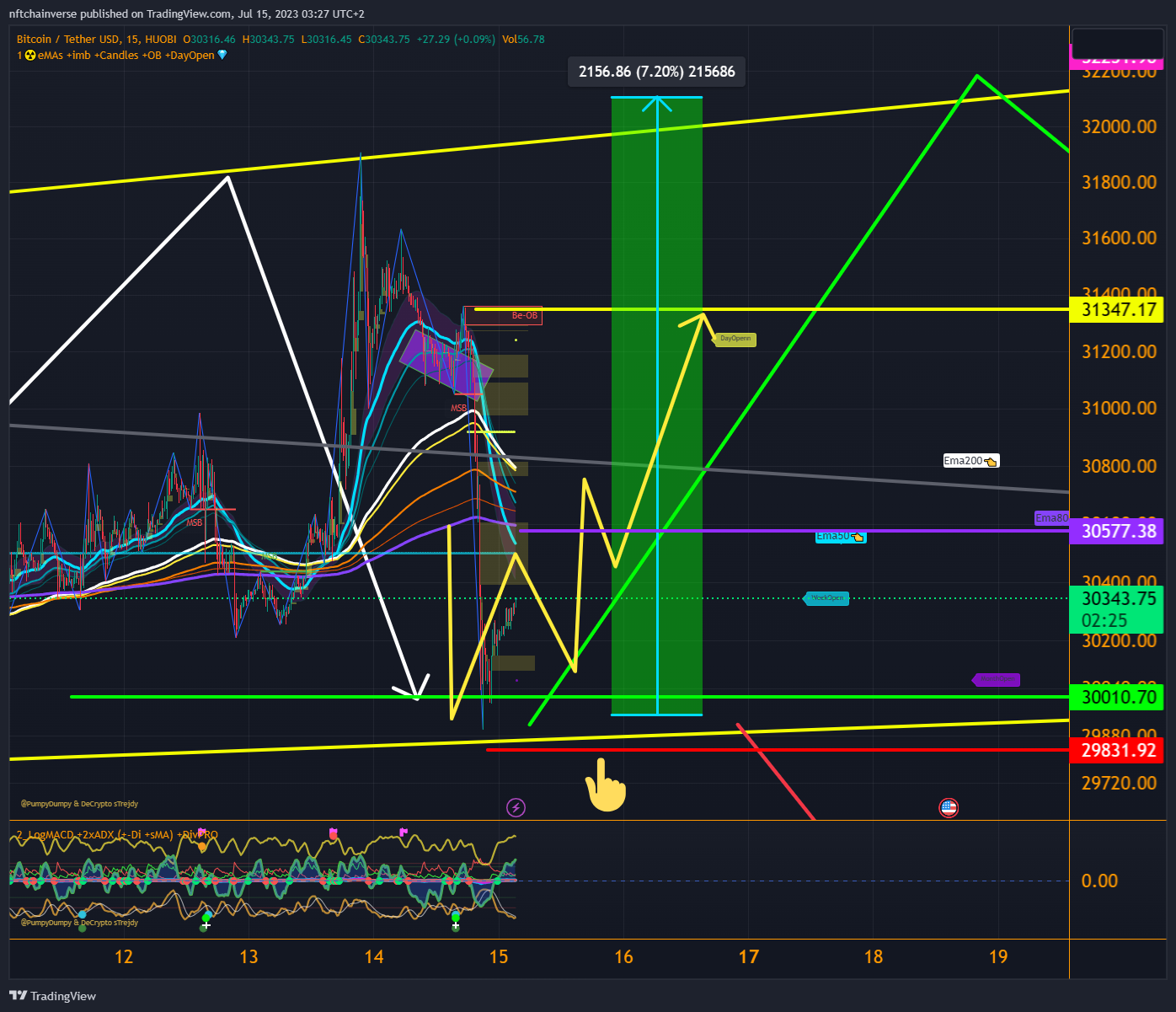Select the purple Ema80 label
The width and height of the screenshot is (1176, 1012).
(x=1051, y=518)
